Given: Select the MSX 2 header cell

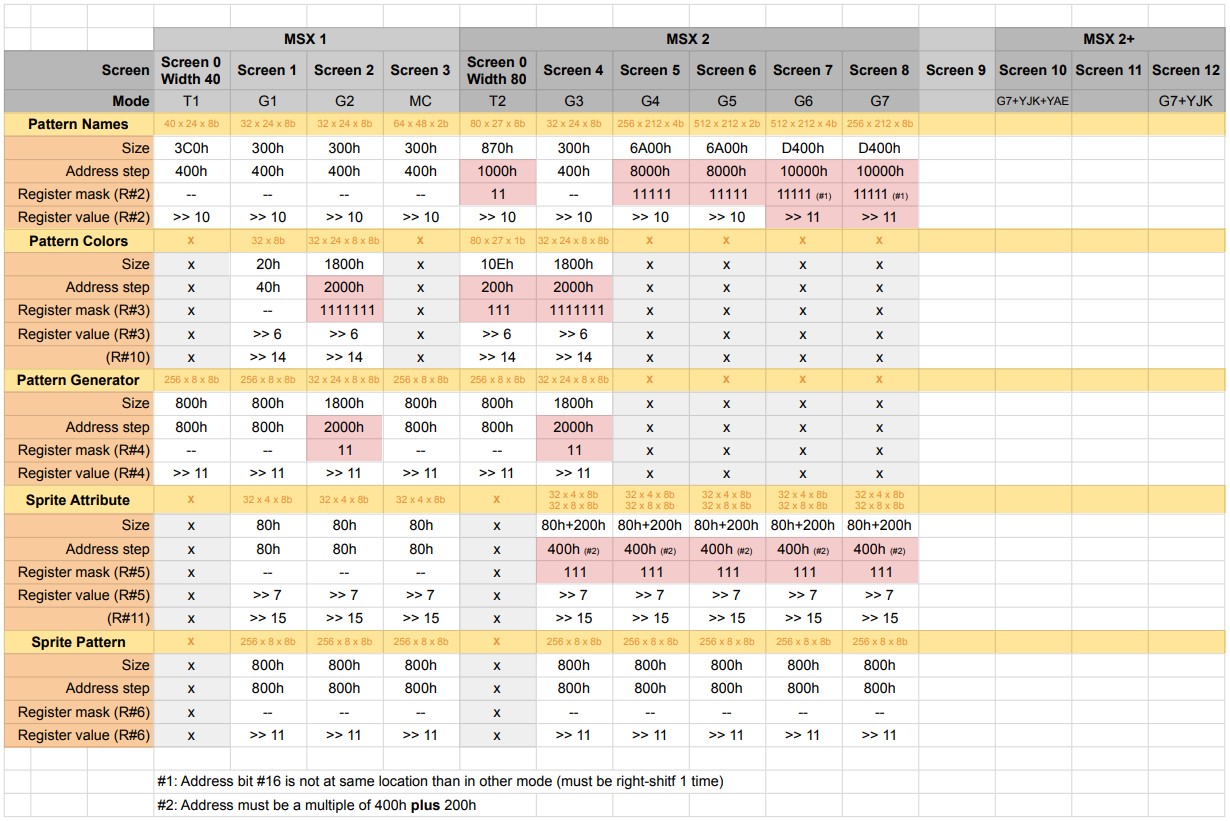Looking at the screenshot, I should click(688, 39).
